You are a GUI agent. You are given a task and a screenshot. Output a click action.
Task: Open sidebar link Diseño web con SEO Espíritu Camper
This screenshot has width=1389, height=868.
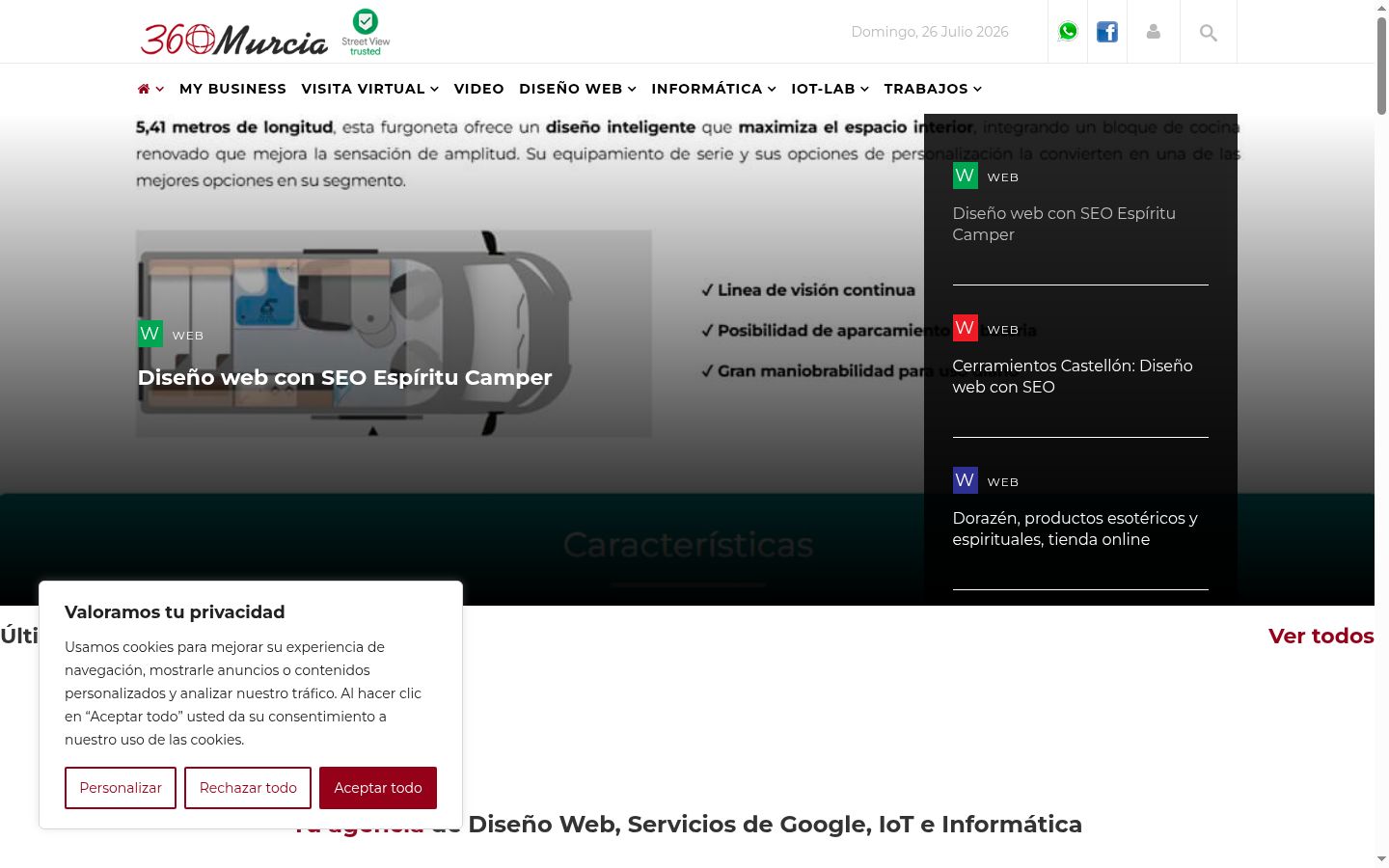[1064, 224]
